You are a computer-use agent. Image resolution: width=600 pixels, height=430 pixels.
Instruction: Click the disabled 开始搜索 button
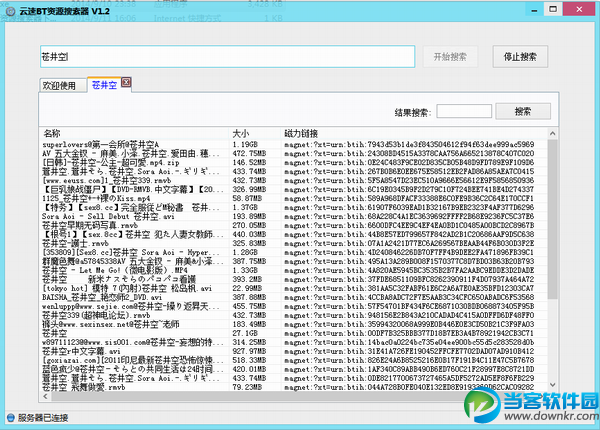coord(450,57)
